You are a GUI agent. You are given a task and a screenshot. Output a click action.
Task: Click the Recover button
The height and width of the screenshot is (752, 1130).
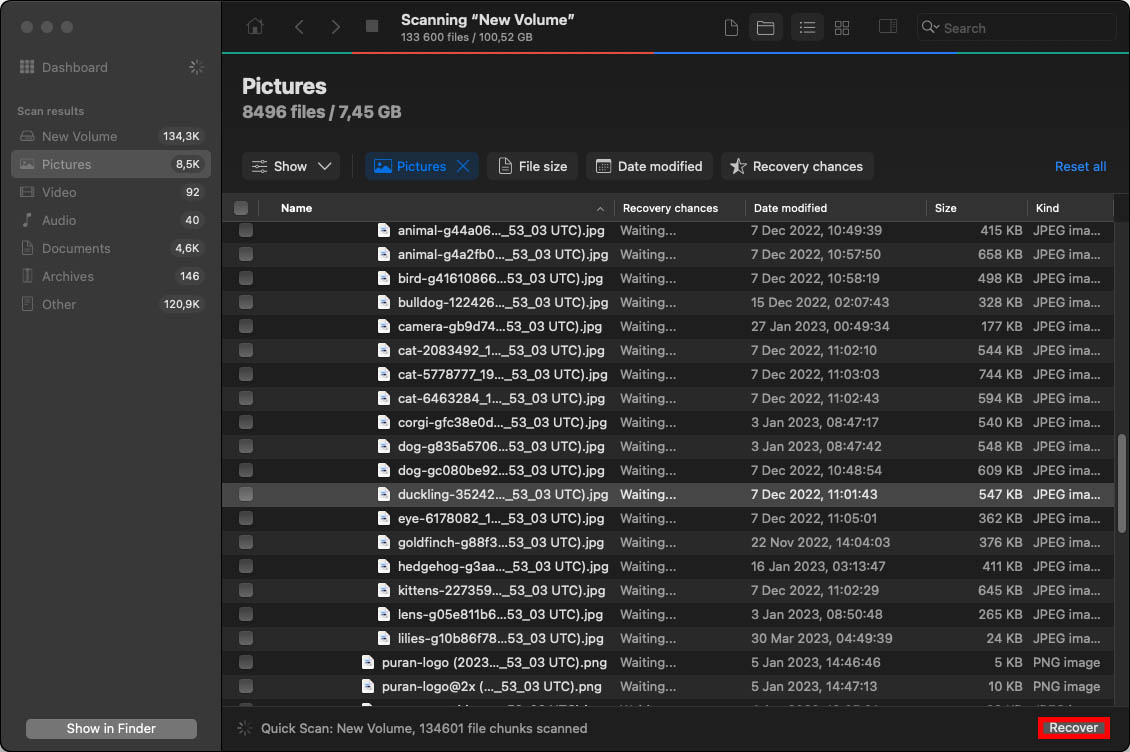[1073, 727]
